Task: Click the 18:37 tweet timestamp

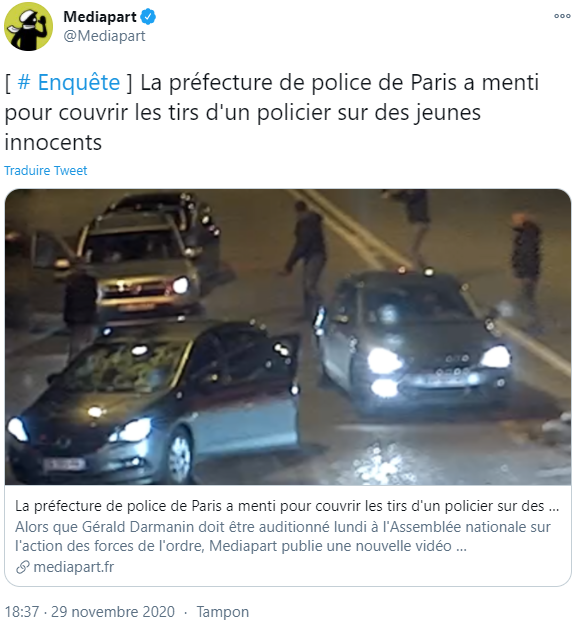Action: (22, 612)
